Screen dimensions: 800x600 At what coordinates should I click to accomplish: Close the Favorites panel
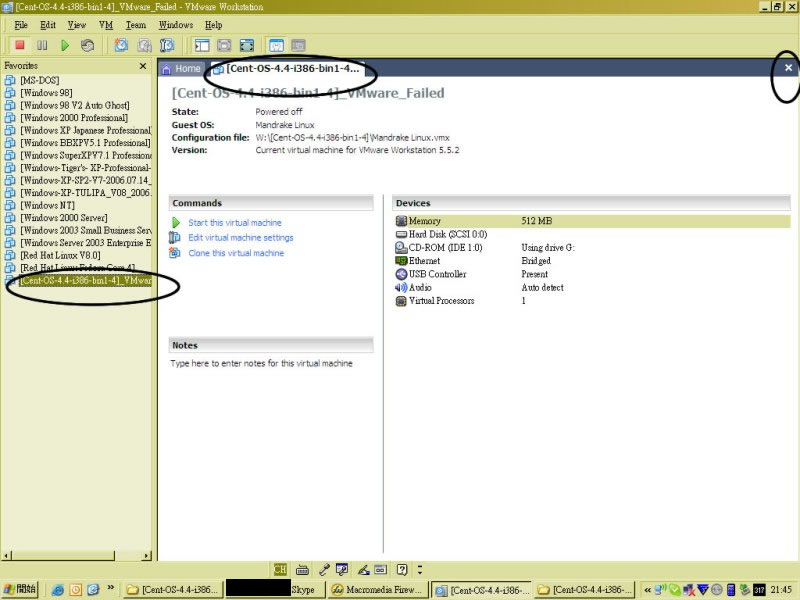point(143,66)
